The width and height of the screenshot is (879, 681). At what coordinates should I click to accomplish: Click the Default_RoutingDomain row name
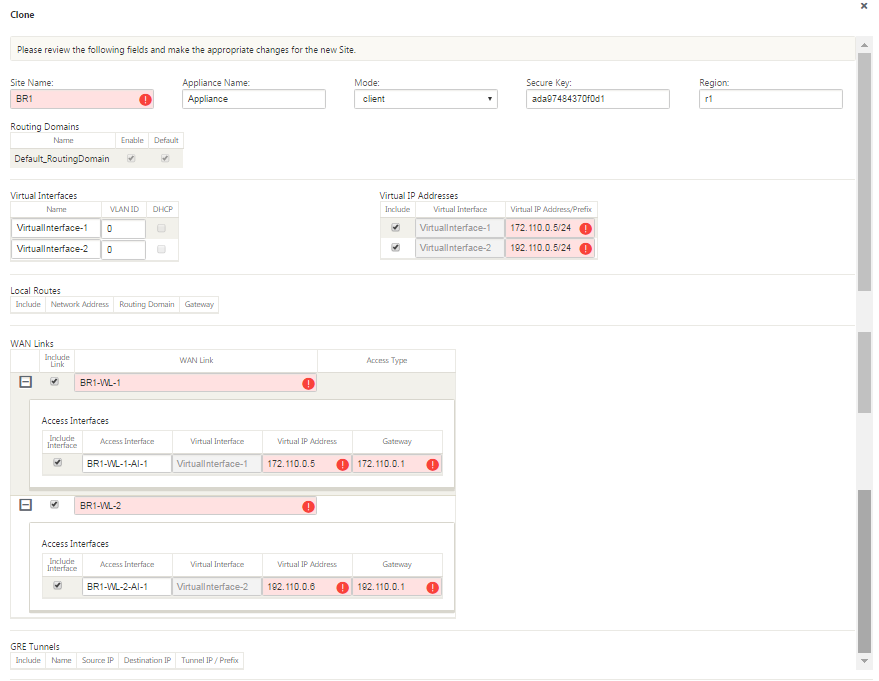(62, 159)
